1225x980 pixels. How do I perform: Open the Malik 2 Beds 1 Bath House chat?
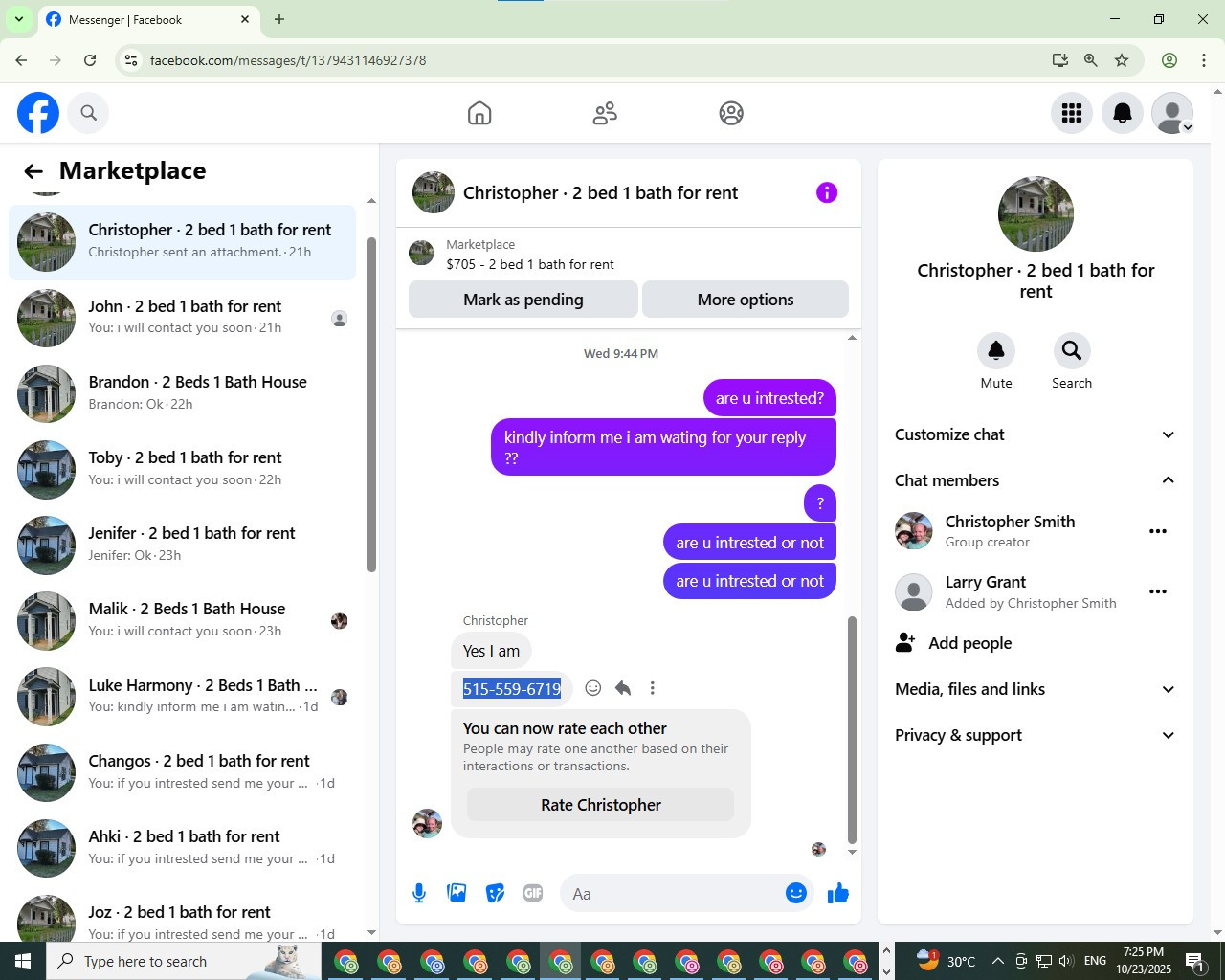pos(182,620)
